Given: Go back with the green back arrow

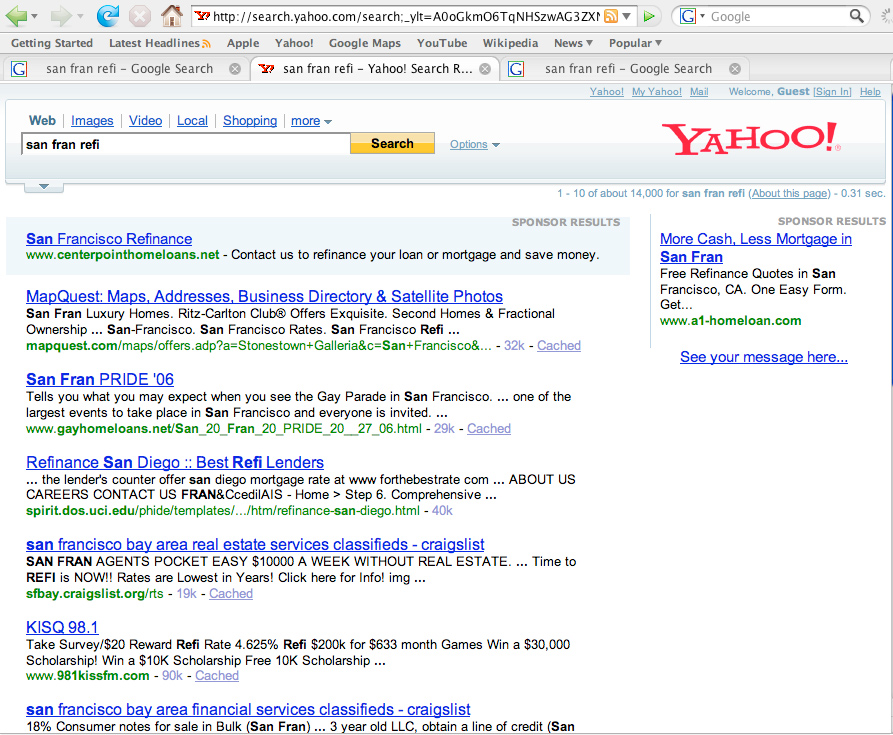Looking at the screenshot, I should (16, 16).
